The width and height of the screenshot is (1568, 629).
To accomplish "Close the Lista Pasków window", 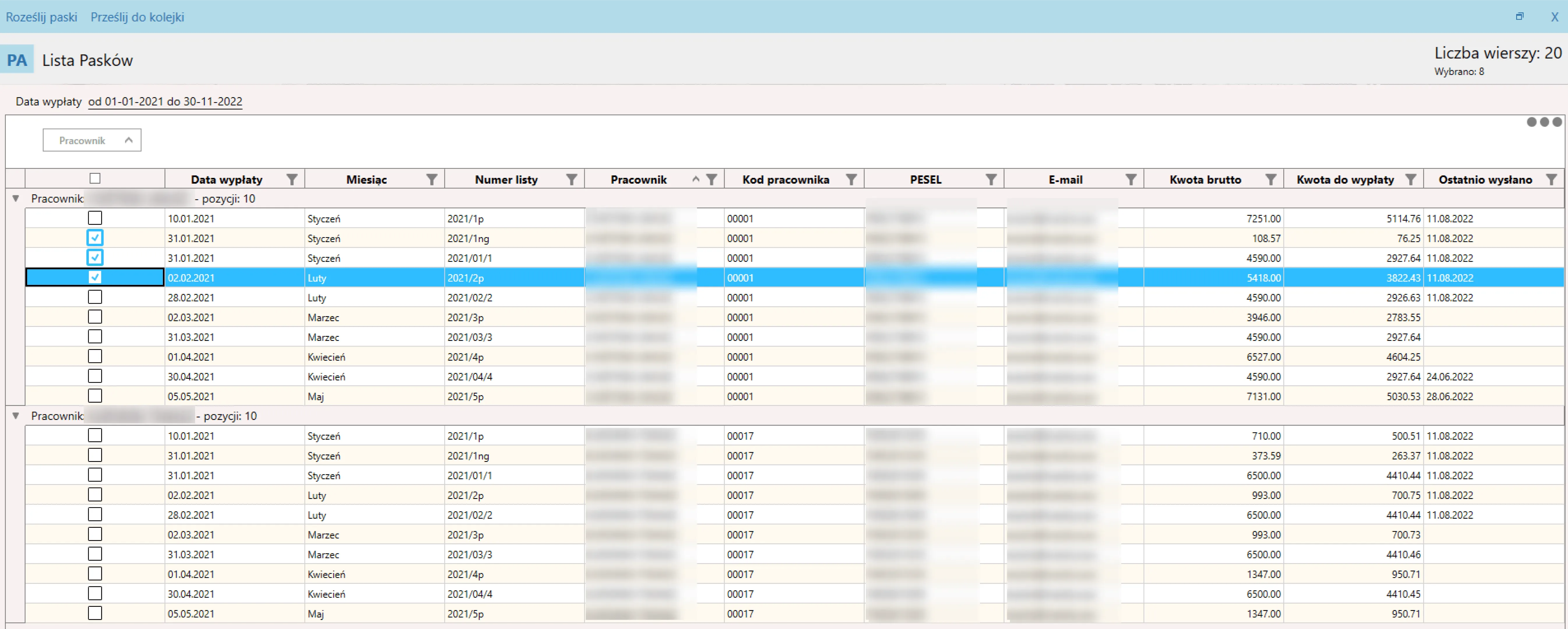I will [1555, 17].
